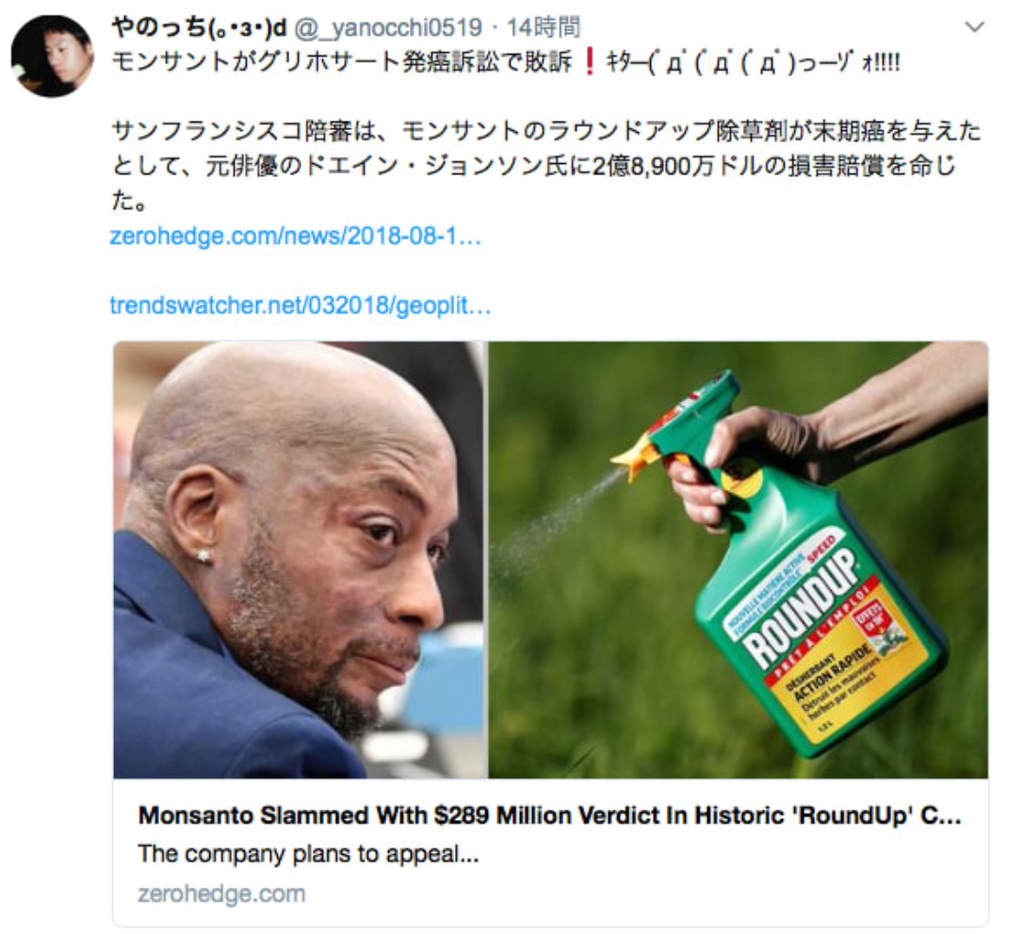Image resolution: width=1024 pixels, height=934 pixels.
Task: Open the 14時間 tweet timestamp
Action: (543, 27)
